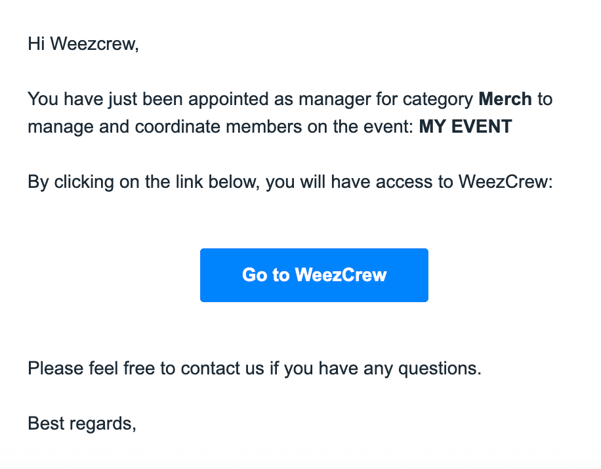
Task: Click the Go to WeezCrew button
Action: [314, 275]
